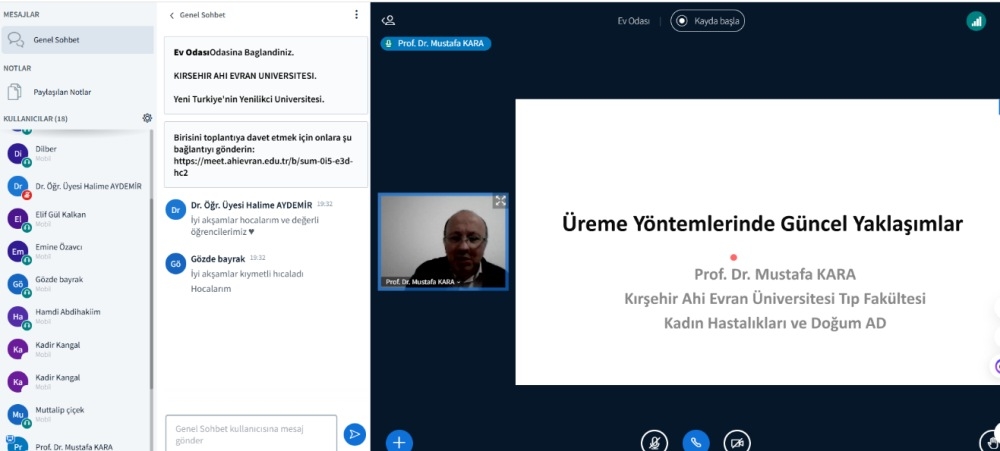
Task: Toggle Kayda başla recording button
Action: [x=708, y=21]
